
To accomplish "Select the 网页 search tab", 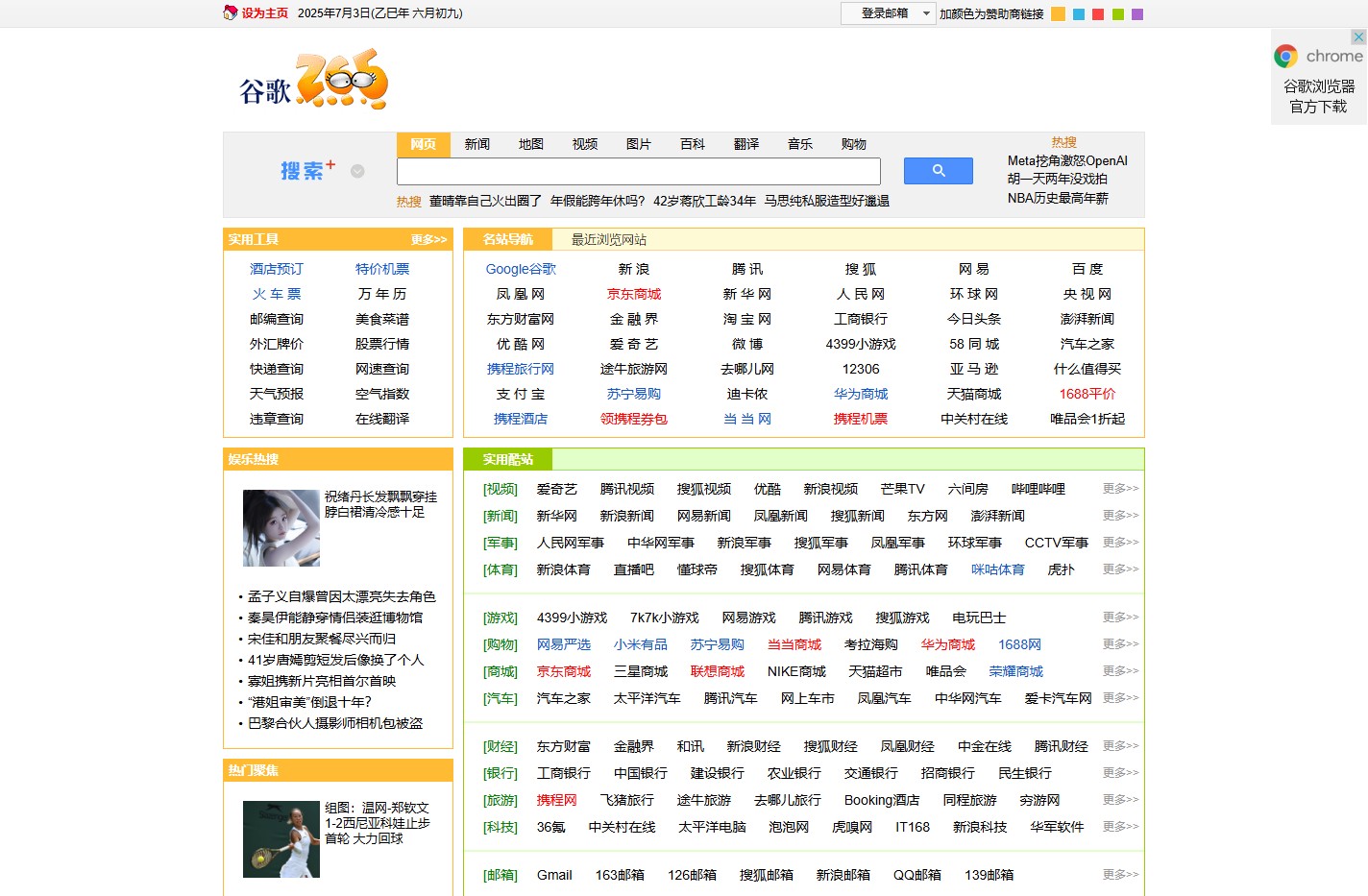I will (423, 144).
